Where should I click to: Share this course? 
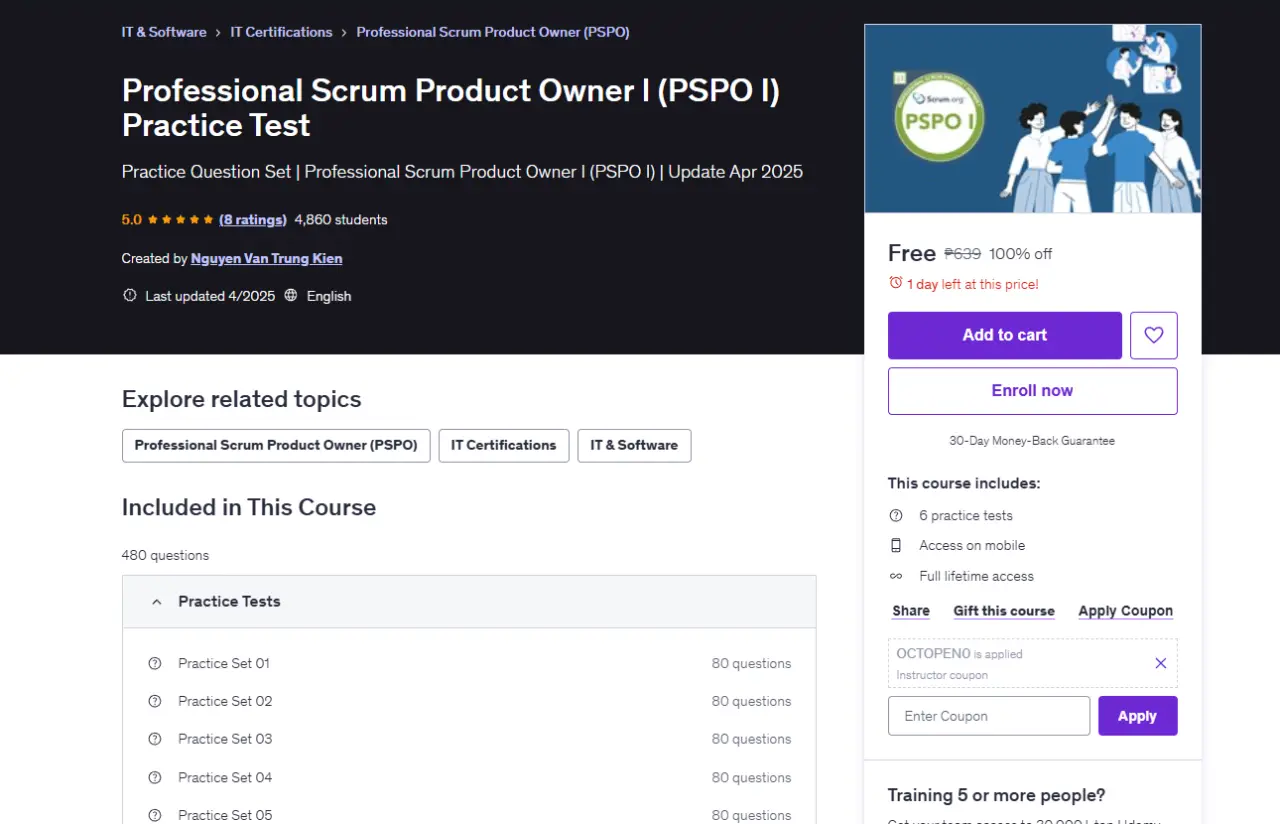pos(911,611)
